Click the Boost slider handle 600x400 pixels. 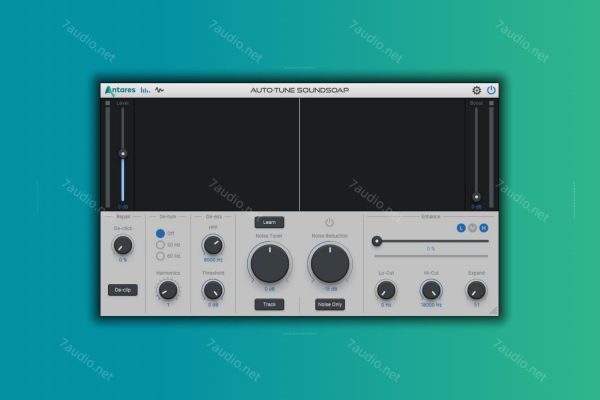pos(476,197)
